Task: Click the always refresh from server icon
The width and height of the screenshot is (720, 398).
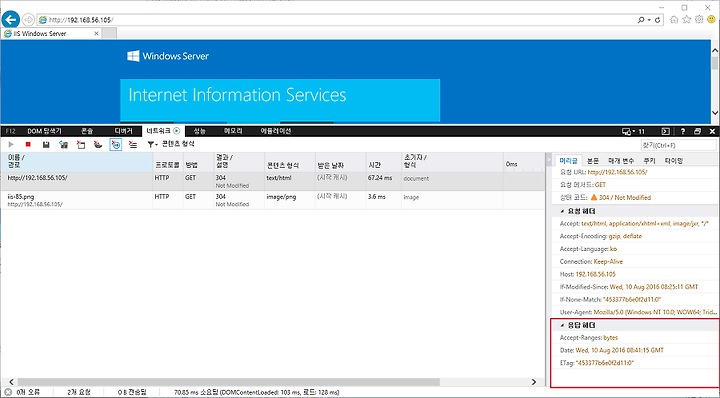Action: click(x=63, y=145)
